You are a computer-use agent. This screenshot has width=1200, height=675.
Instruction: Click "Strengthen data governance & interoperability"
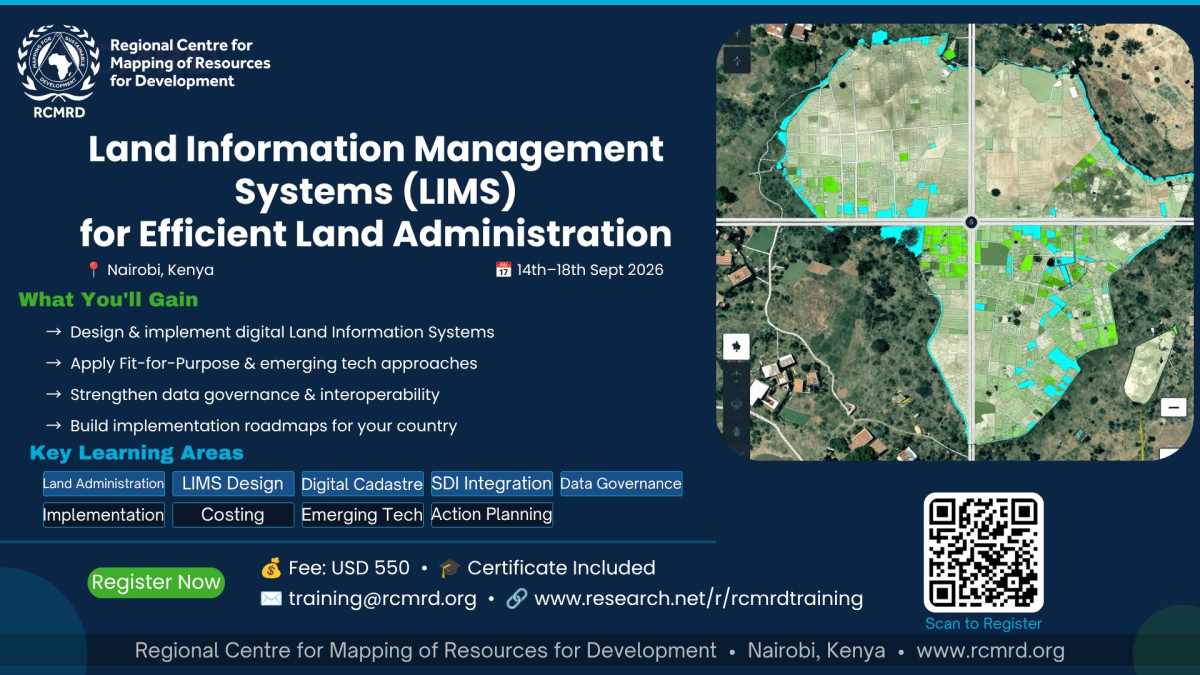255,394
